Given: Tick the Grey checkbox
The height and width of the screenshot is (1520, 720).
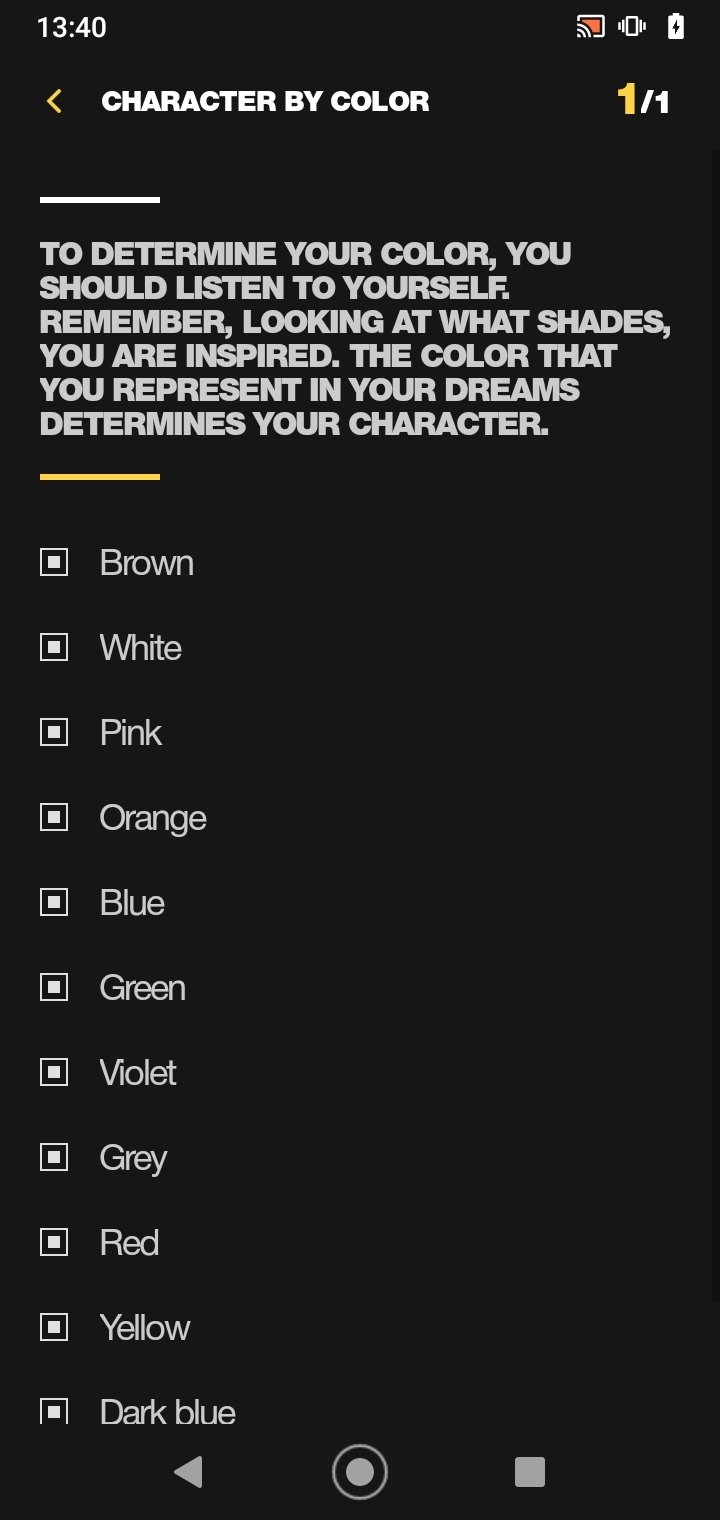Looking at the screenshot, I should click(54, 1157).
